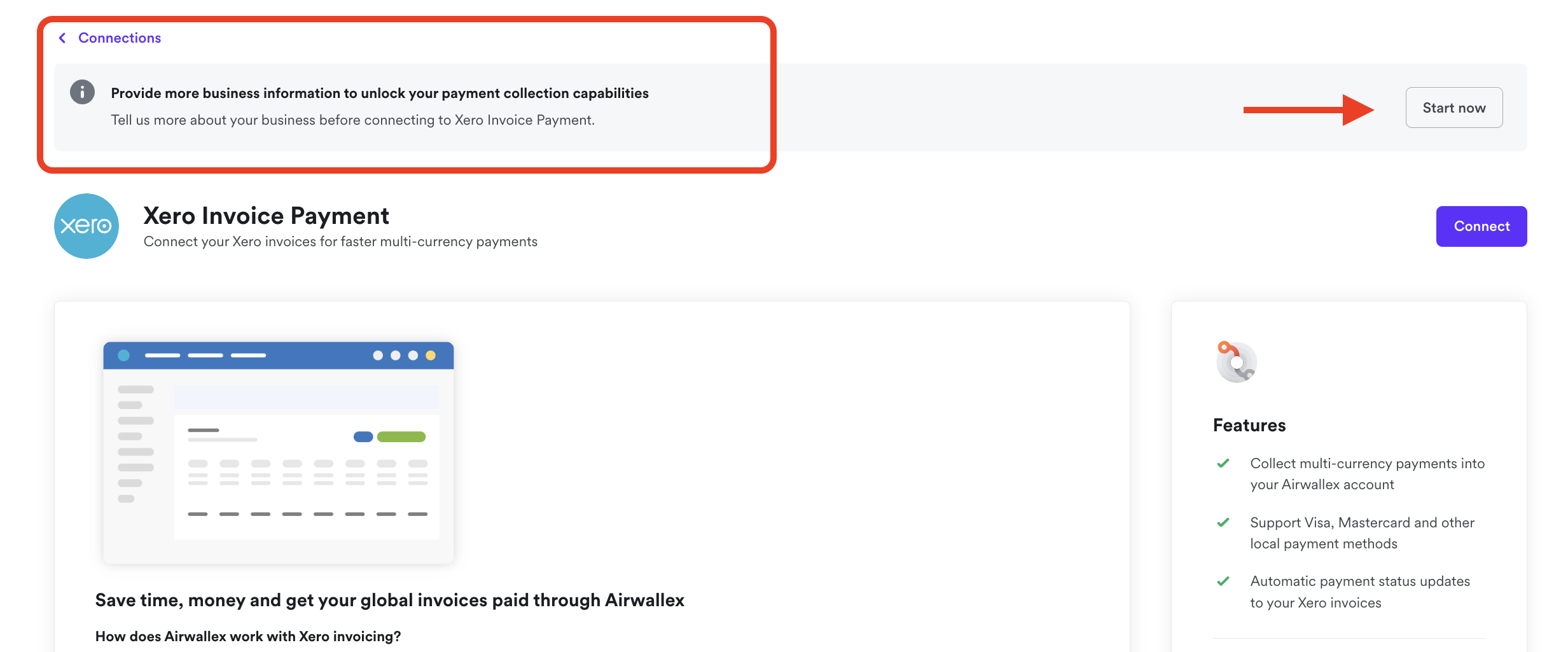Click the info icon in the banner
Viewport: 1568px width, 652px height.
point(83,92)
